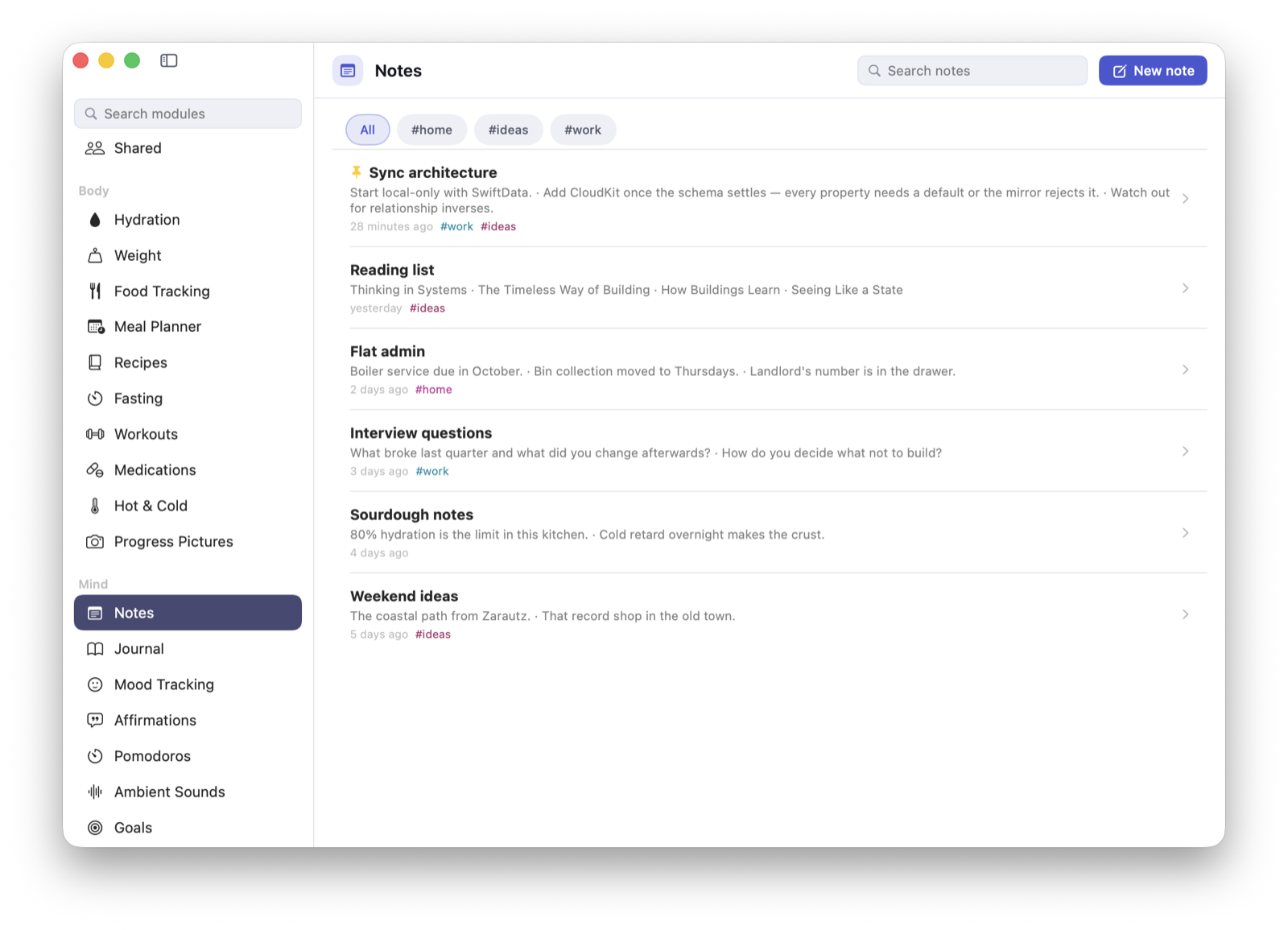Click the Shared people icon
Viewport: 1288px width, 930px height.
click(x=95, y=148)
